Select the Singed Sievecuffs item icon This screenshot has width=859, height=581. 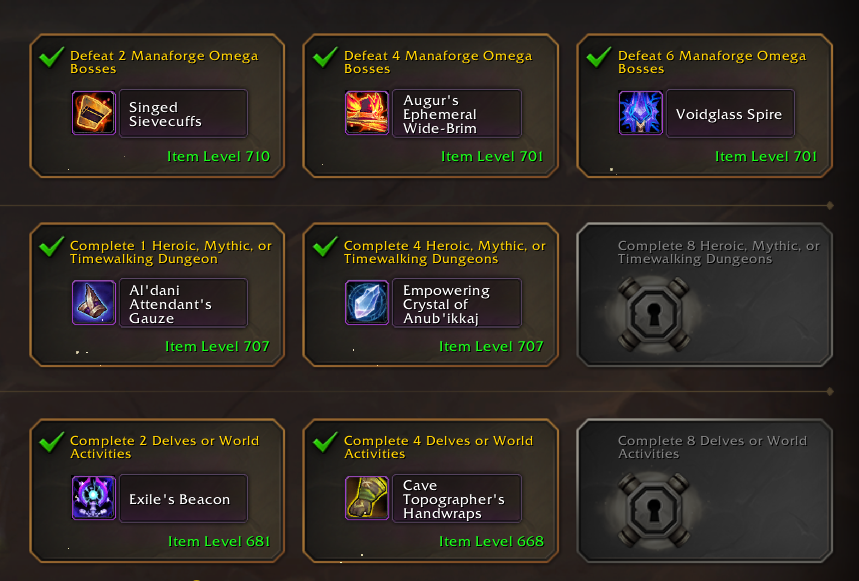[94, 113]
